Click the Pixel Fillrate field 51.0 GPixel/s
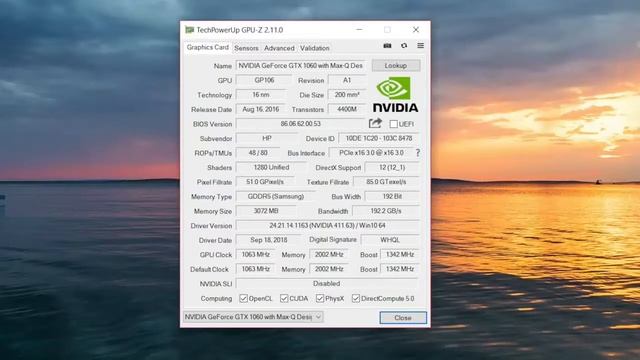The image size is (640, 360). 265,182
